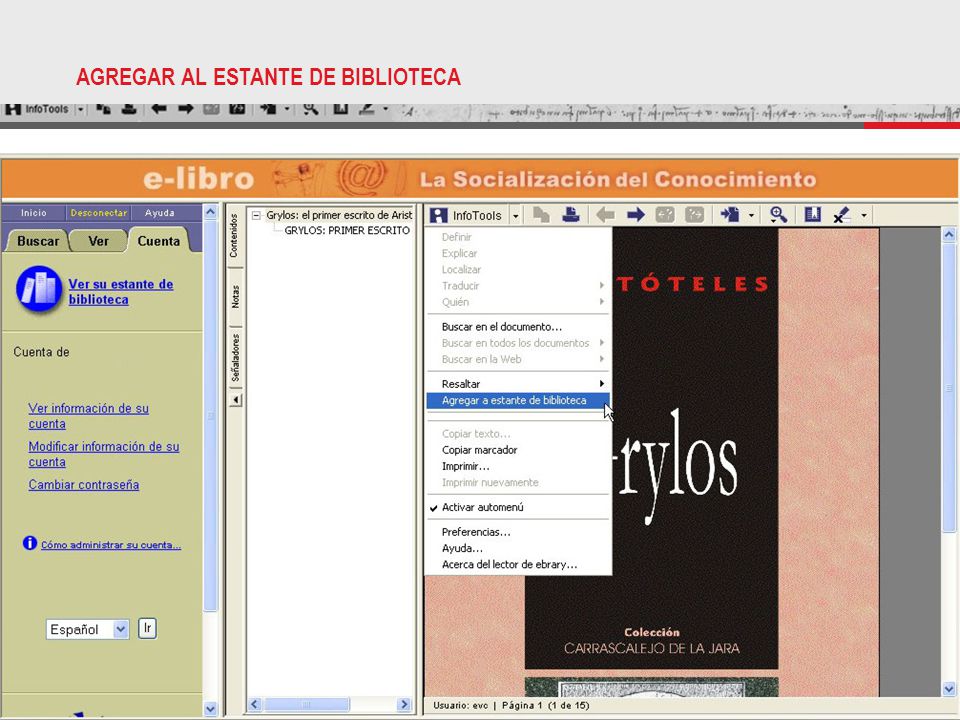The width and height of the screenshot is (960, 720).
Task: Click the Ir button
Action: click(147, 629)
